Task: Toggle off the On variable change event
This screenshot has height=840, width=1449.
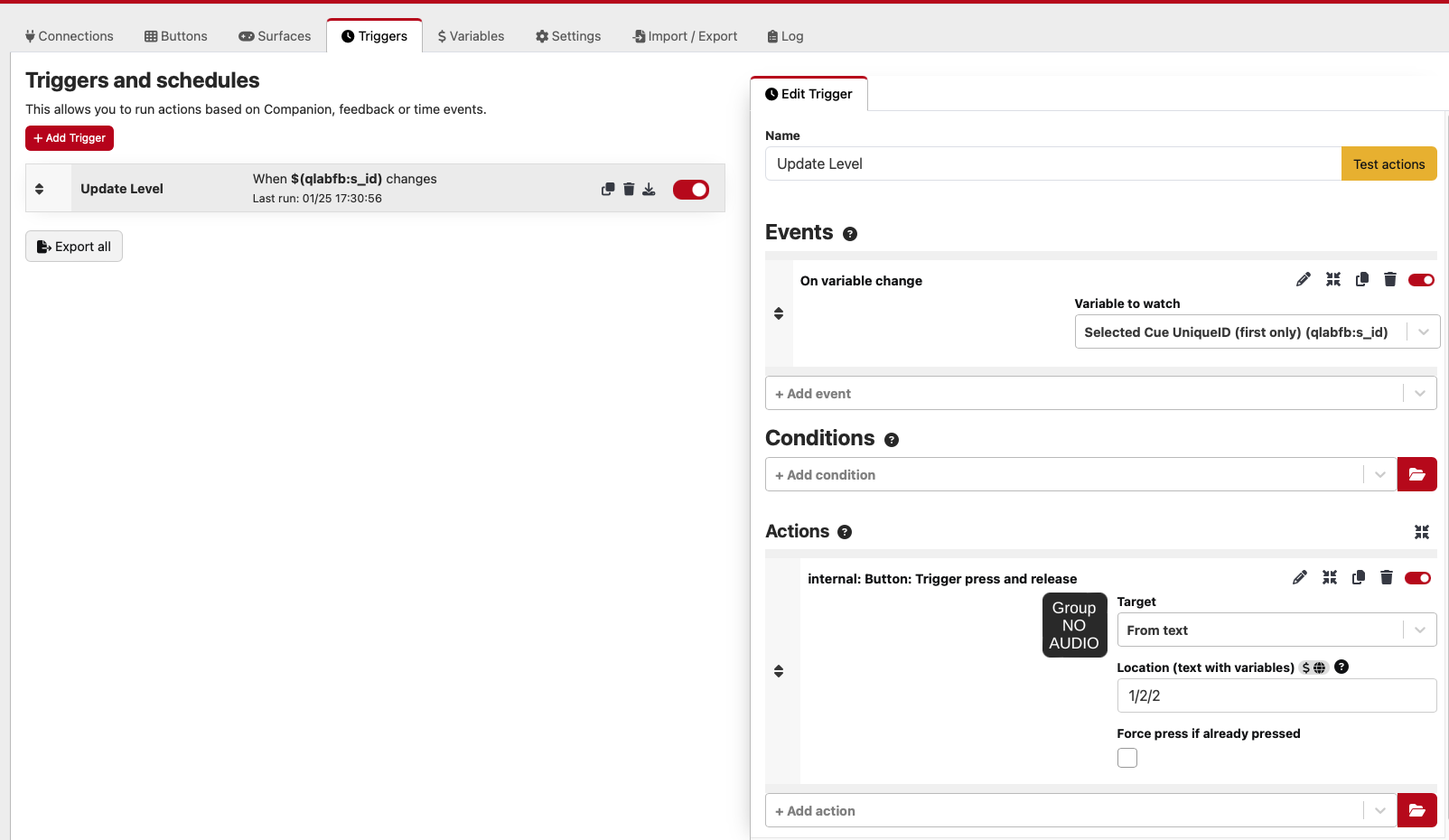Action: tap(1421, 280)
